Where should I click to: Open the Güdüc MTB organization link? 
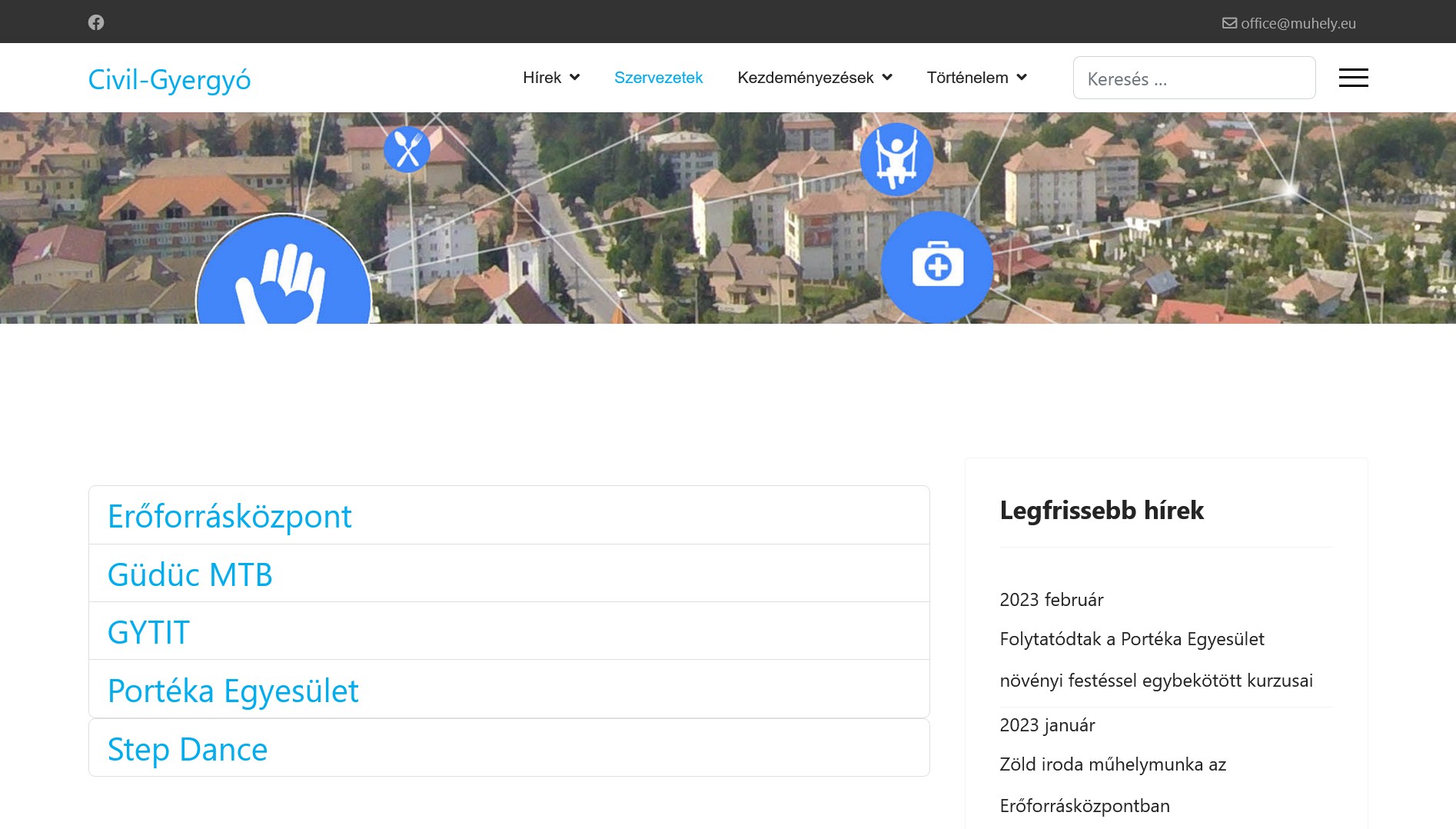[x=190, y=574]
